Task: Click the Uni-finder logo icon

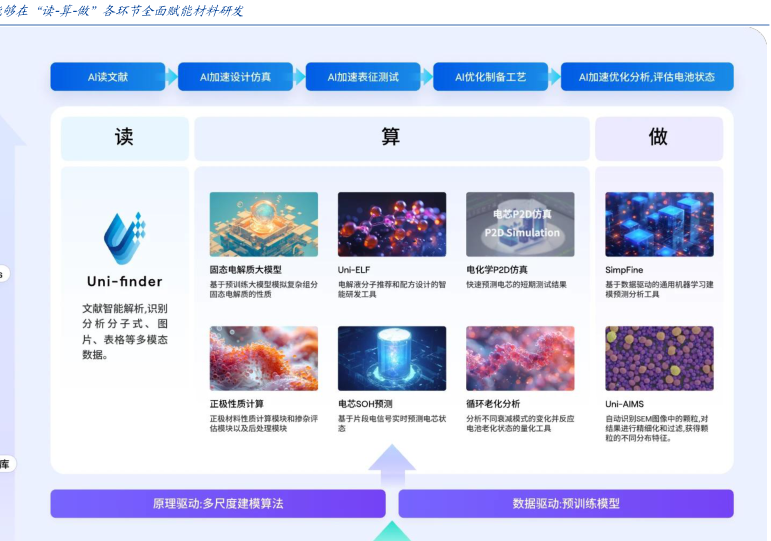Action: point(124,238)
